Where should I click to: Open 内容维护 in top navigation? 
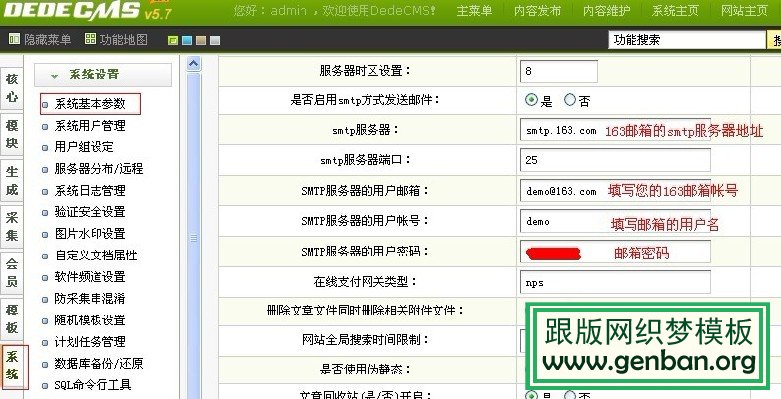606,10
